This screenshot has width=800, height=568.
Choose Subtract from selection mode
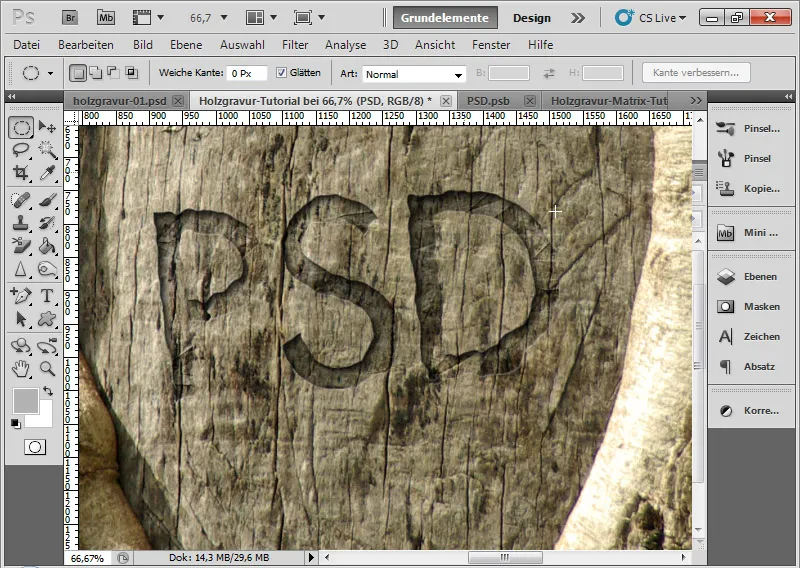(113, 73)
